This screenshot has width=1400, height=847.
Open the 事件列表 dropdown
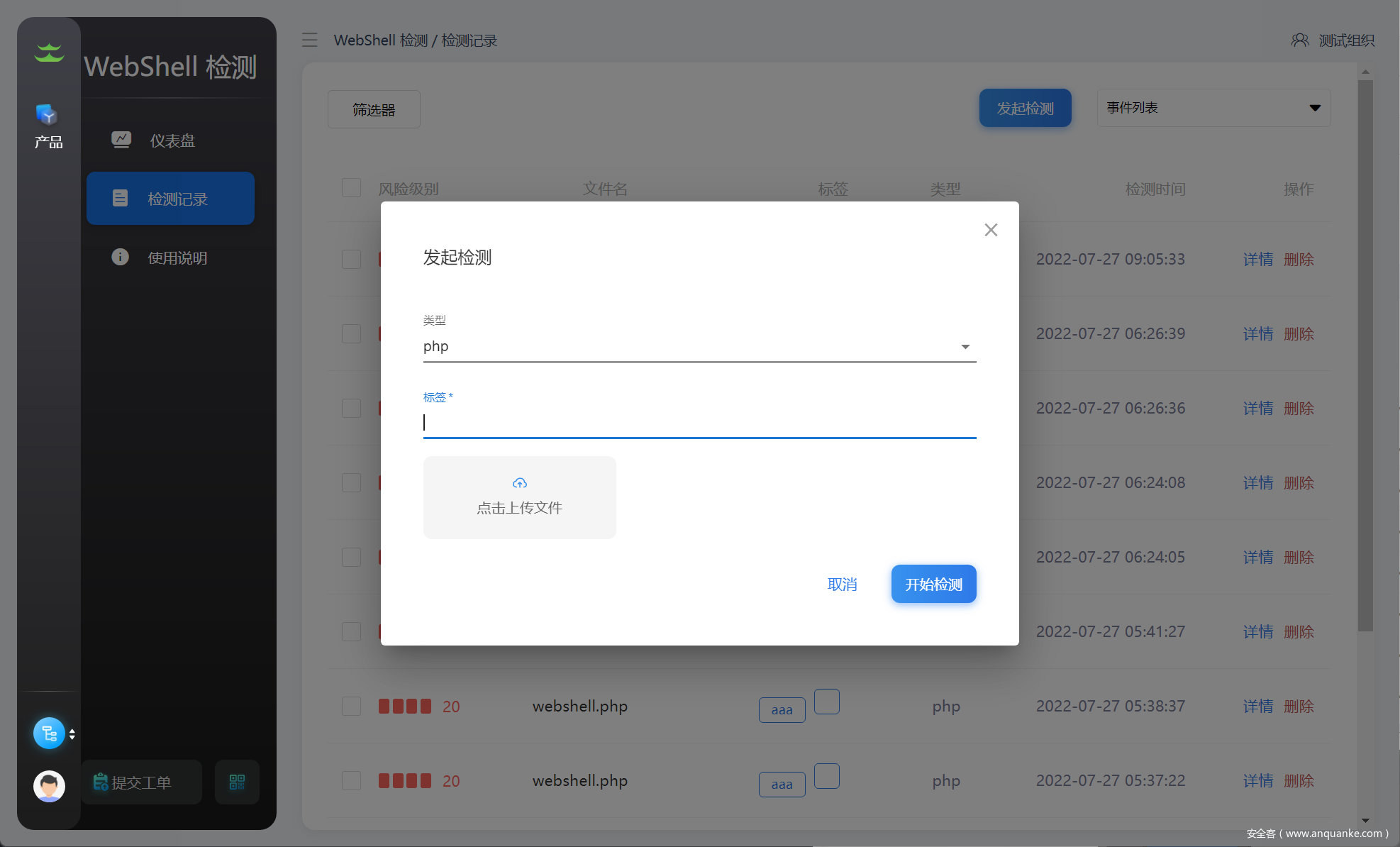pyautogui.click(x=1213, y=108)
